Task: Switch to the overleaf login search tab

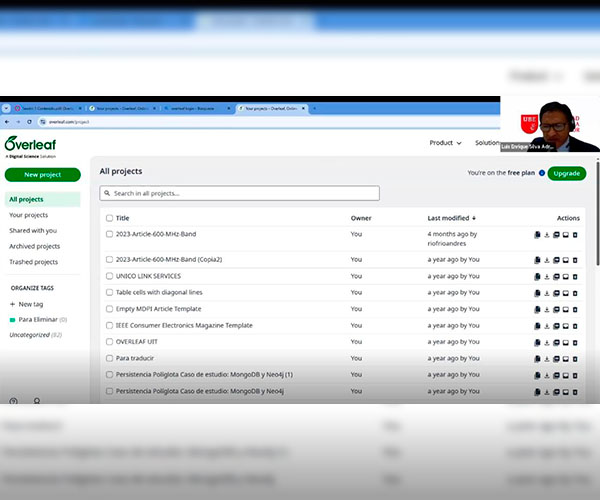Action: (196, 109)
